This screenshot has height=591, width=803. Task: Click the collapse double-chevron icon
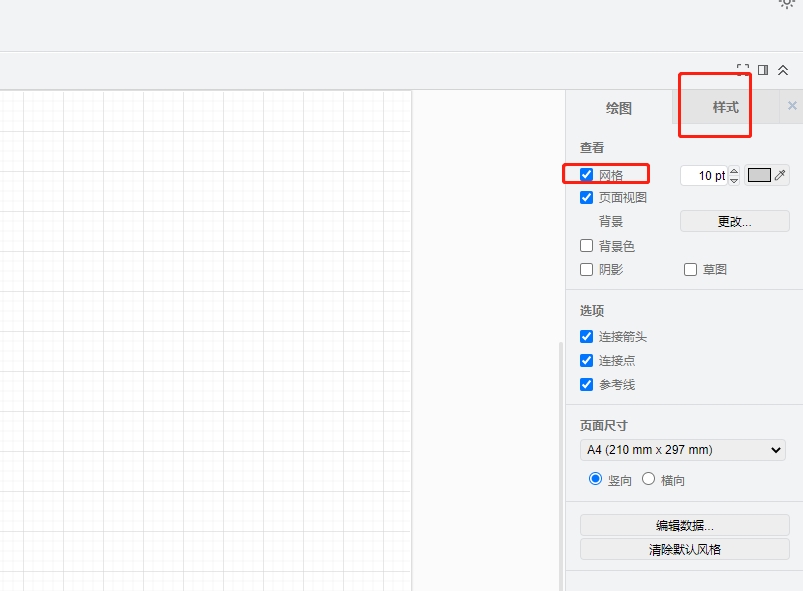[783, 70]
